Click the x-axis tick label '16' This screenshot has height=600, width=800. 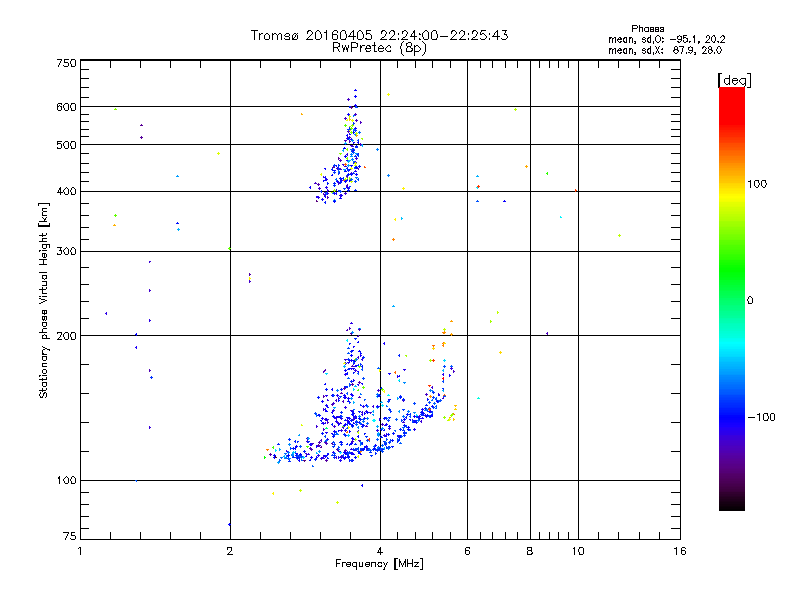pos(680,551)
